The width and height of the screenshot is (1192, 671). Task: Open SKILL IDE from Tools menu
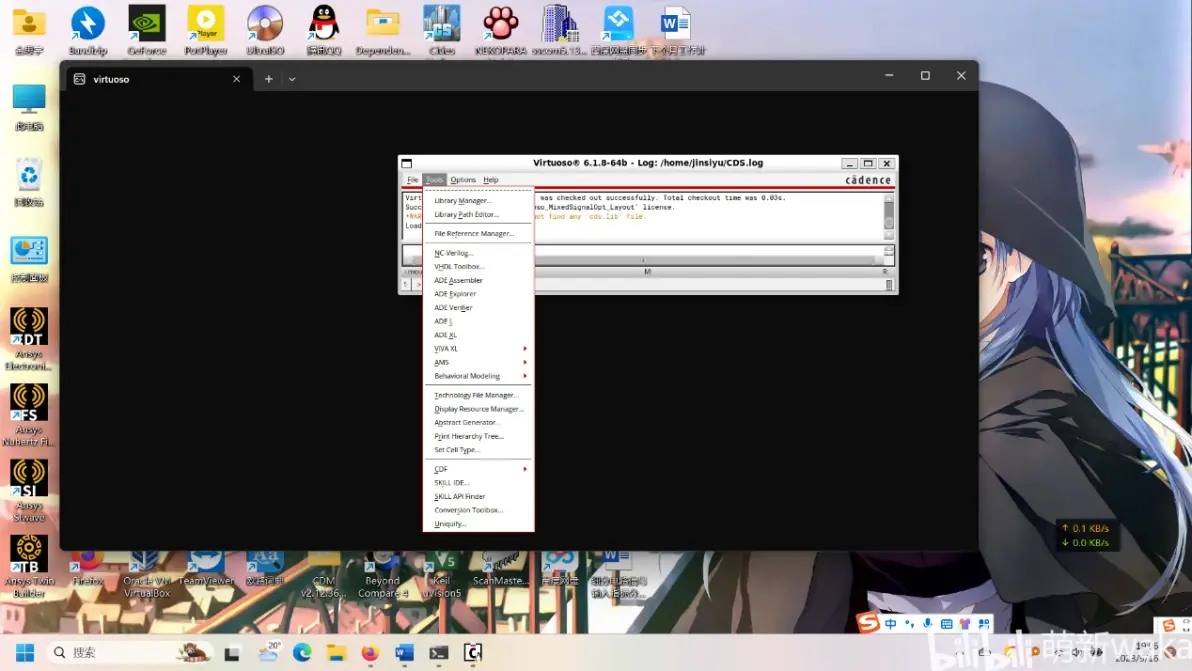click(478, 483)
